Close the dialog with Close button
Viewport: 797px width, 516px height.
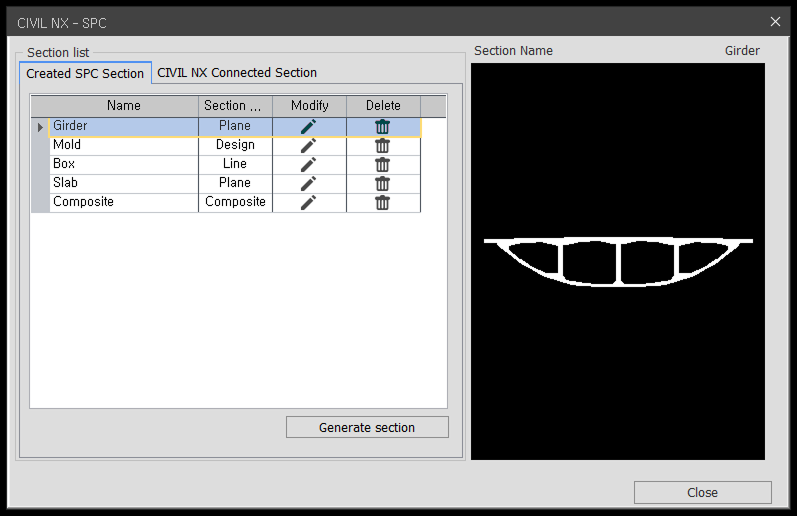(702, 492)
